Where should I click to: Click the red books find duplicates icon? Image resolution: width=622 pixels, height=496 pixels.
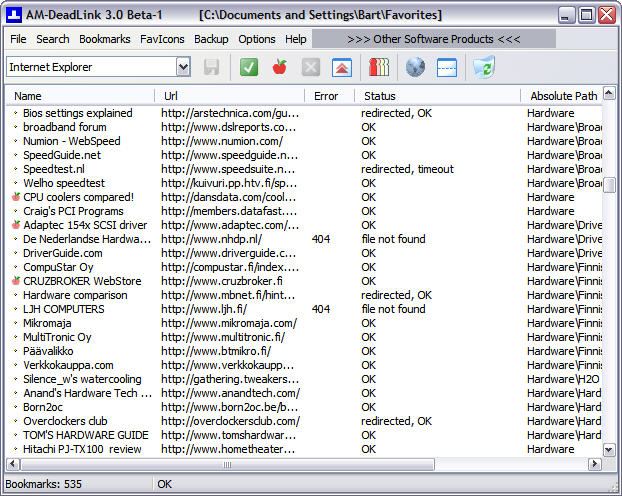[379, 67]
